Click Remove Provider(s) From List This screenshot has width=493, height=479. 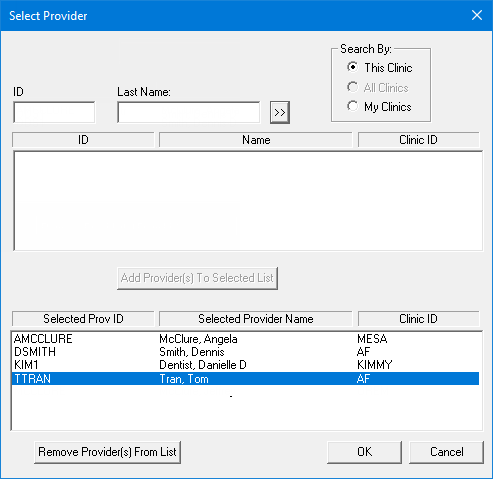point(107,452)
